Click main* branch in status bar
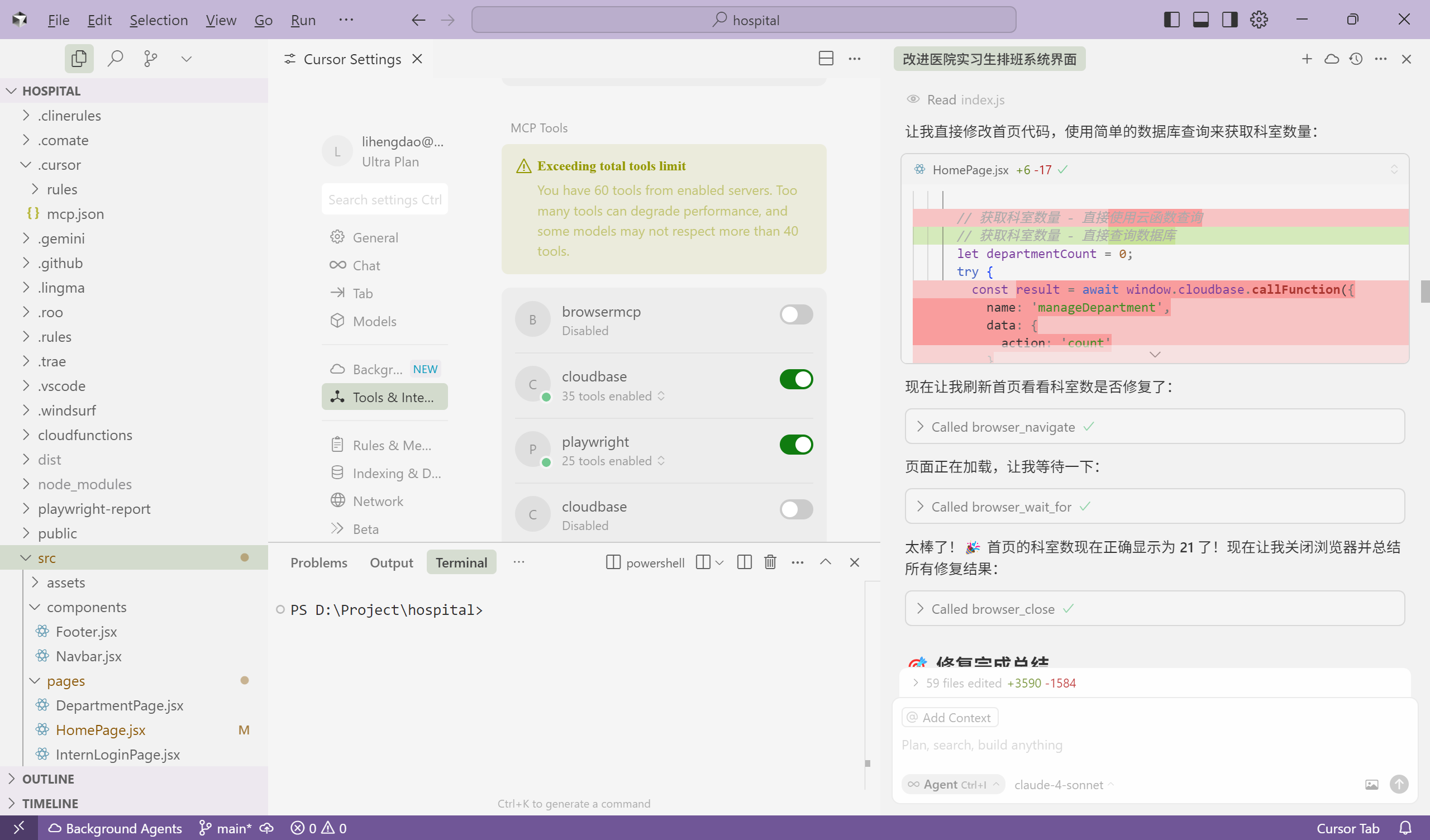The width and height of the screenshot is (1430, 840). [226, 828]
